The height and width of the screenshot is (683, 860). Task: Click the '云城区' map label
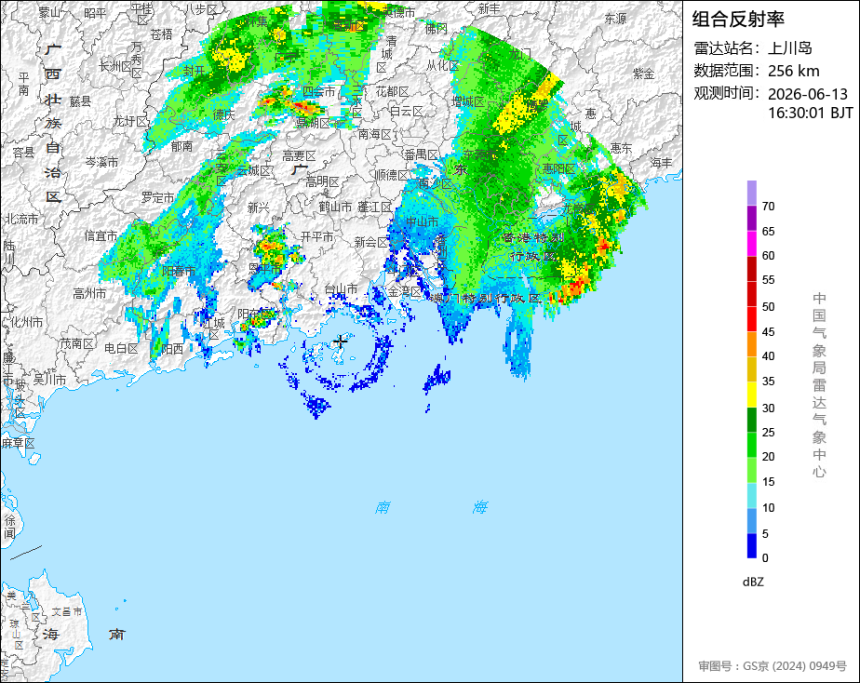(254, 171)
